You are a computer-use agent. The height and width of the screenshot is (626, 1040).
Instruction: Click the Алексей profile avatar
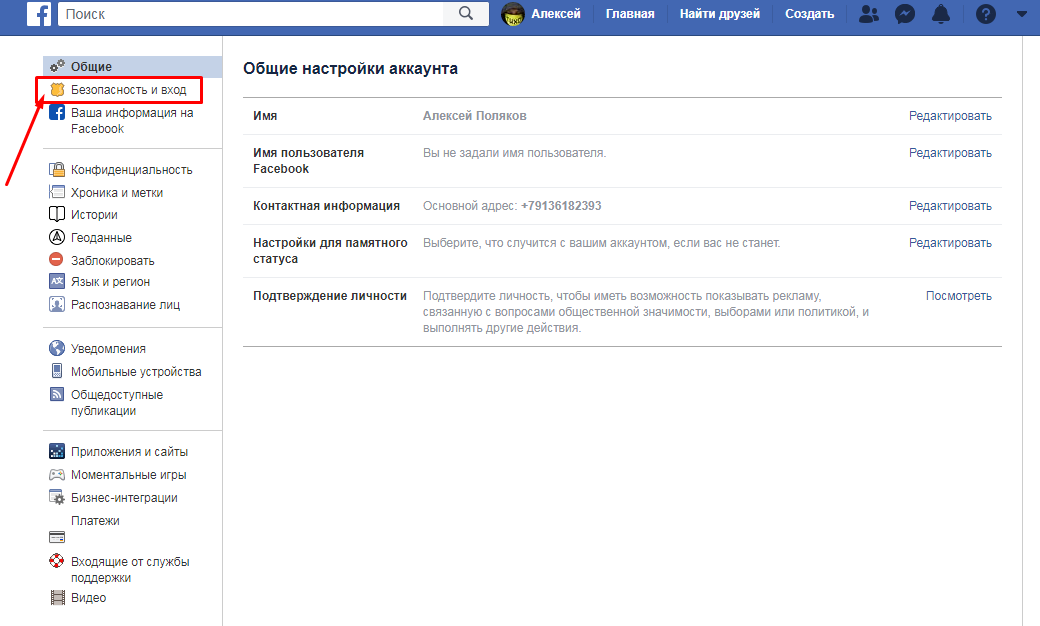pos(513,14)
